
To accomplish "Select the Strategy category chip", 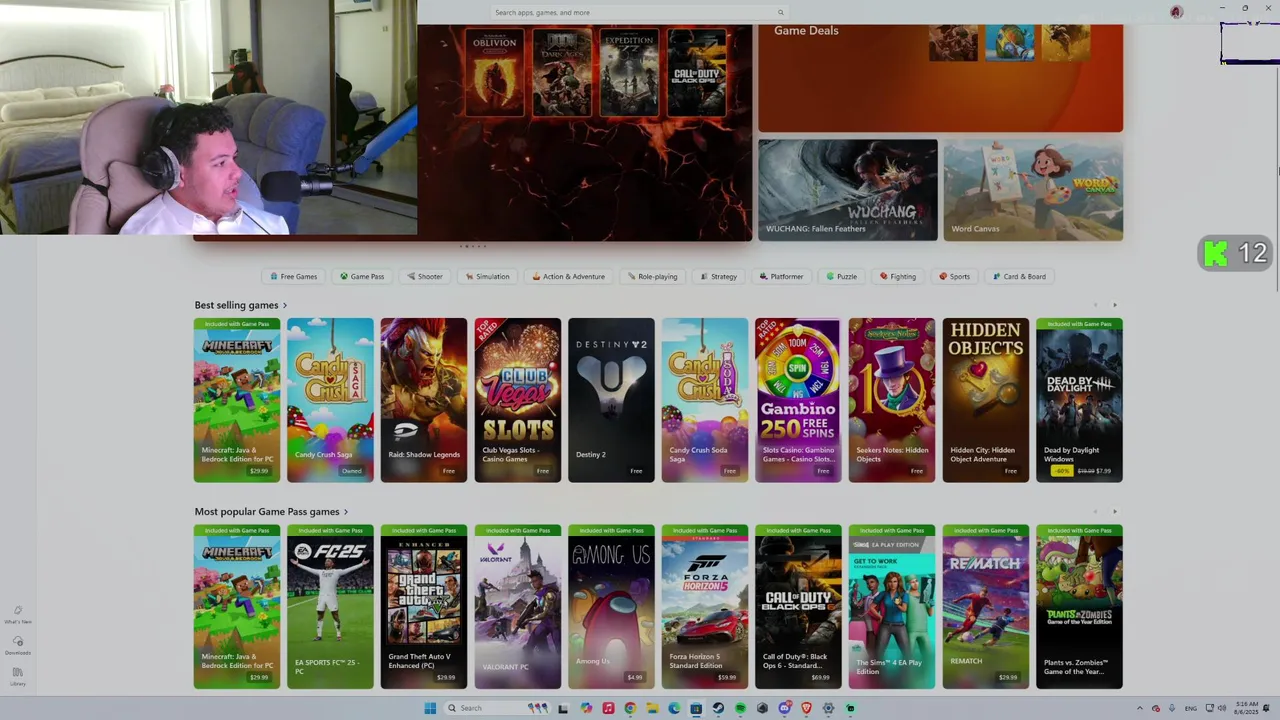I will point(719,276).
